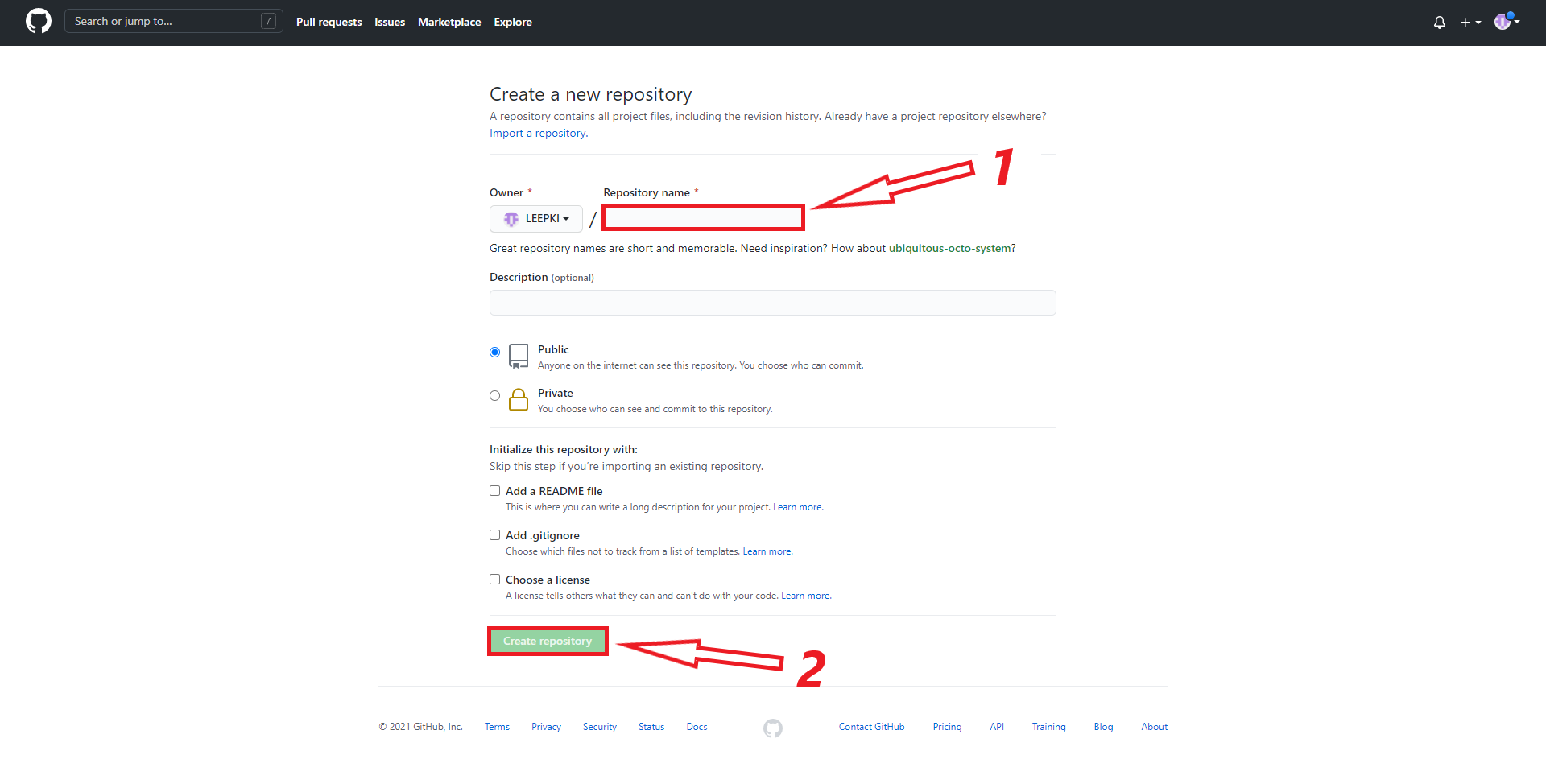Focus the Search or jump to field
This screenshot has height=784, width=1546.
(x=174, y=22)
